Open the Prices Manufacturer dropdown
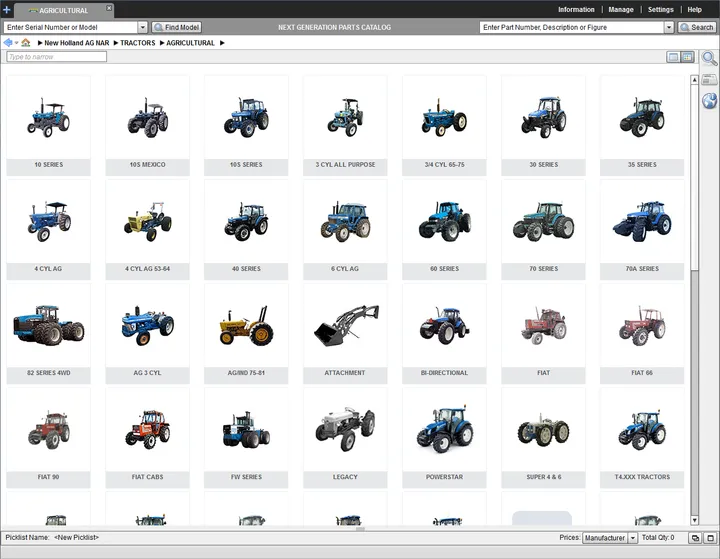Image resolution: width=720 pixels, height=559 pixels. [x=610, y=538]
